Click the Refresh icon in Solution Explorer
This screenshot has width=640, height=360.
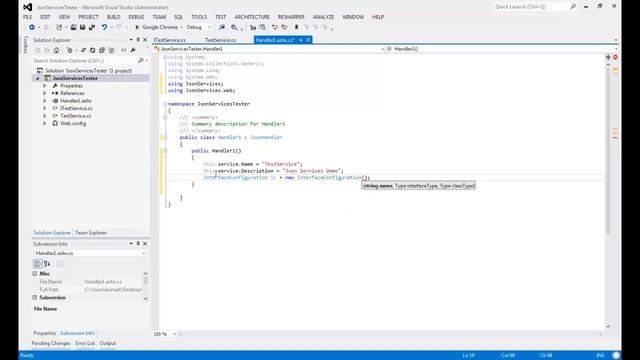(x=93, y=50)
